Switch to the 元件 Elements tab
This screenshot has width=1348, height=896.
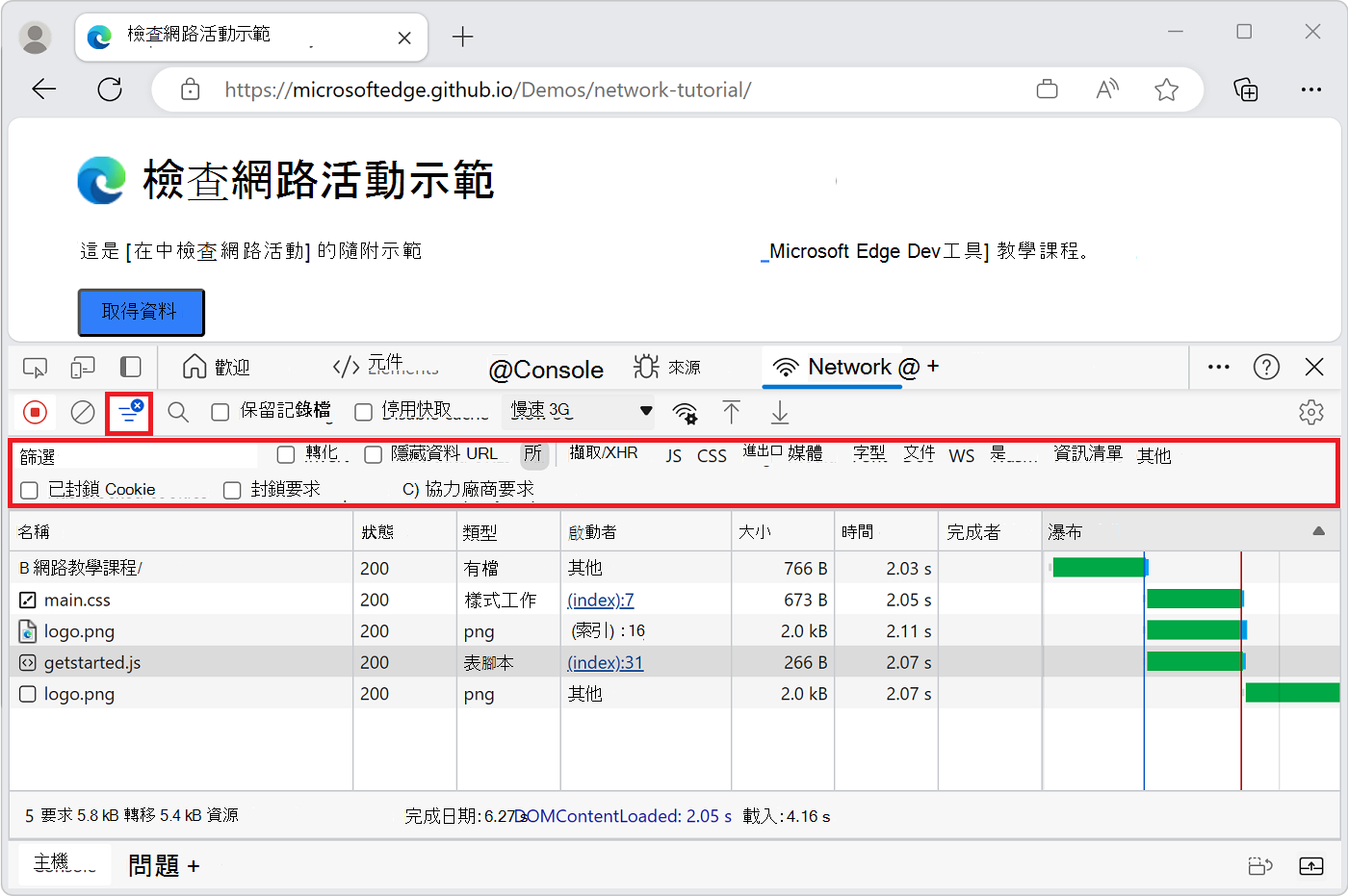(x=385, y=367)
